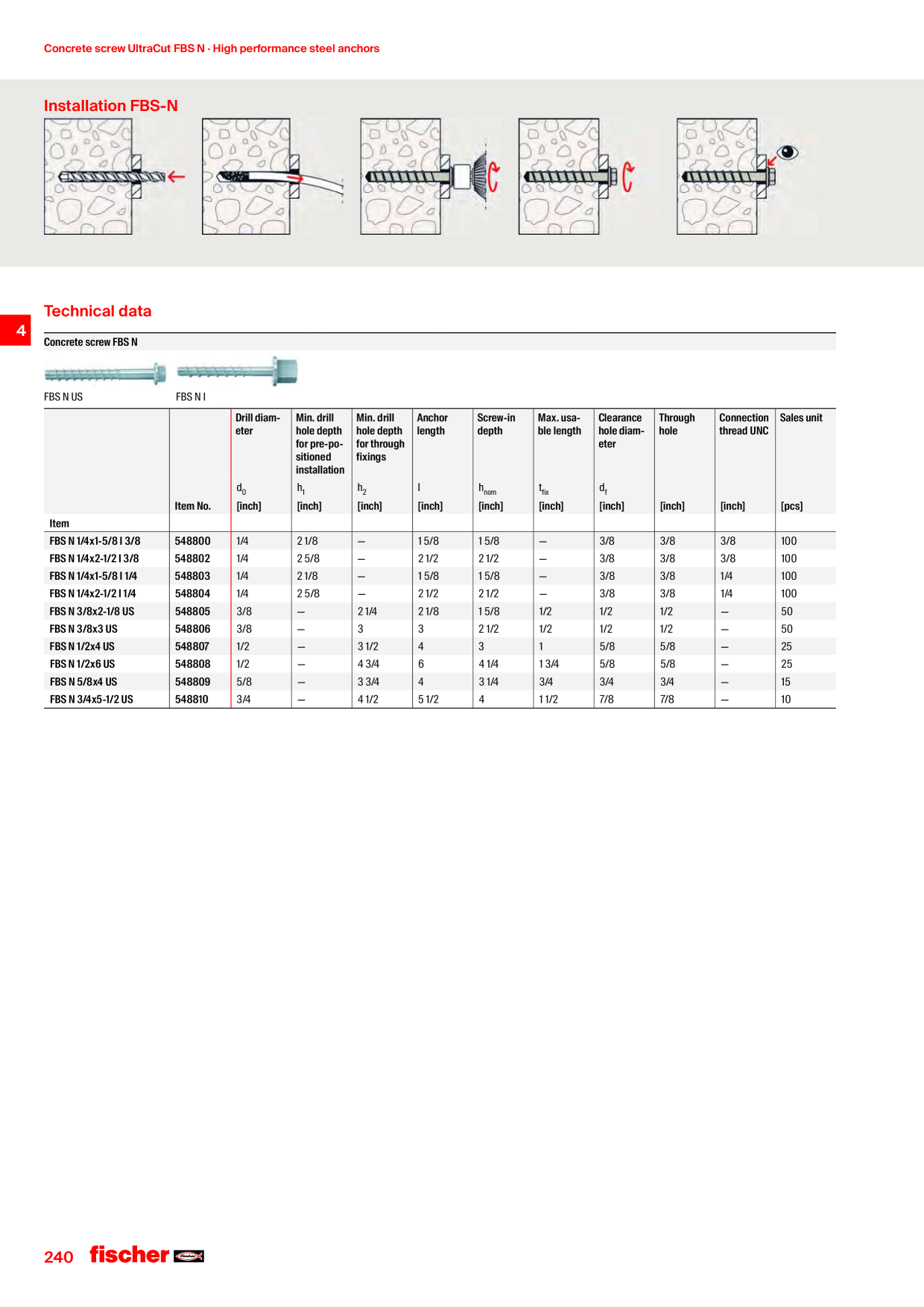Click sales unit '10' in the 548810 row
The image size is (924, 1307).
point(786,700)
